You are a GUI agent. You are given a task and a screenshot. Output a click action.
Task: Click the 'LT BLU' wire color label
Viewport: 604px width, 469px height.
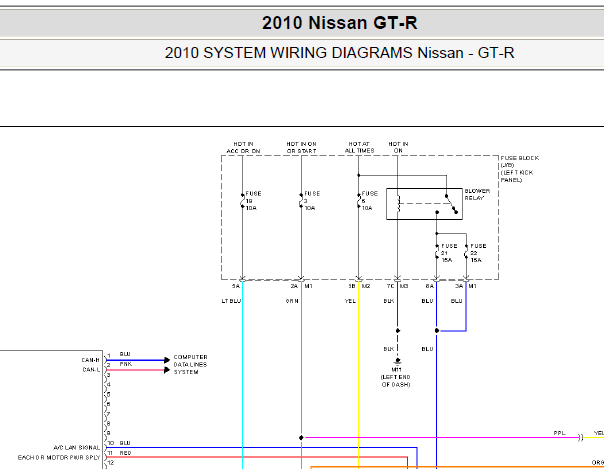click(231, 300)
